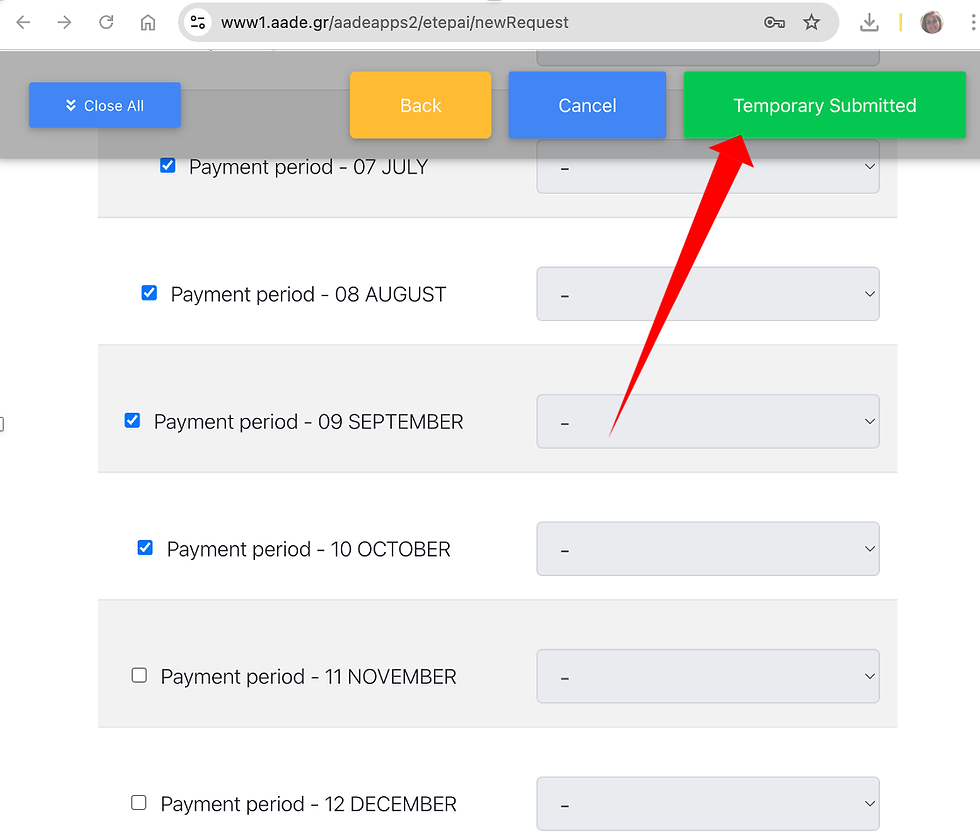Expand the 10 OCTOBER period dropdown

(x=708, y=549)
